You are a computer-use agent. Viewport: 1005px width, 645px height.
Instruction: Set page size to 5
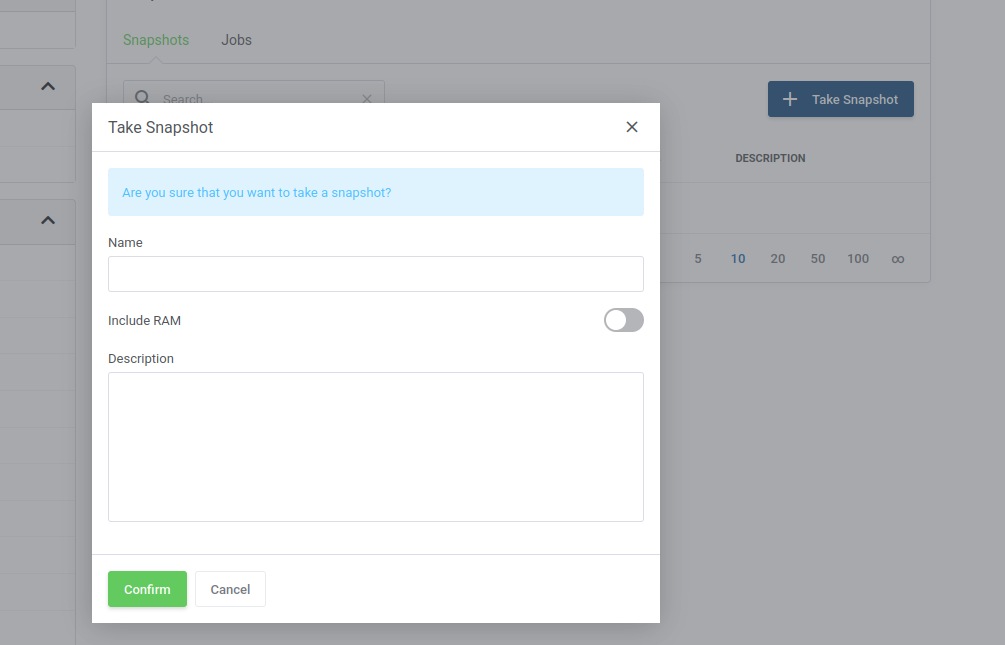pyautogui.click(x=698, y=259)
